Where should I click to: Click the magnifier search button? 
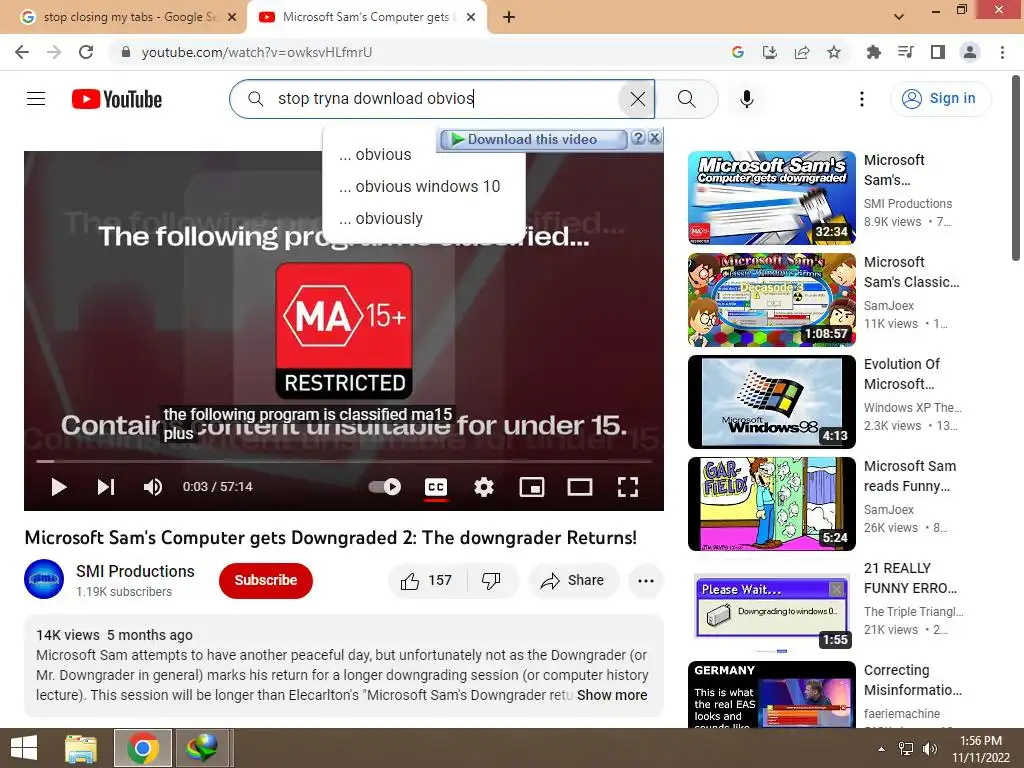point(686,99)
